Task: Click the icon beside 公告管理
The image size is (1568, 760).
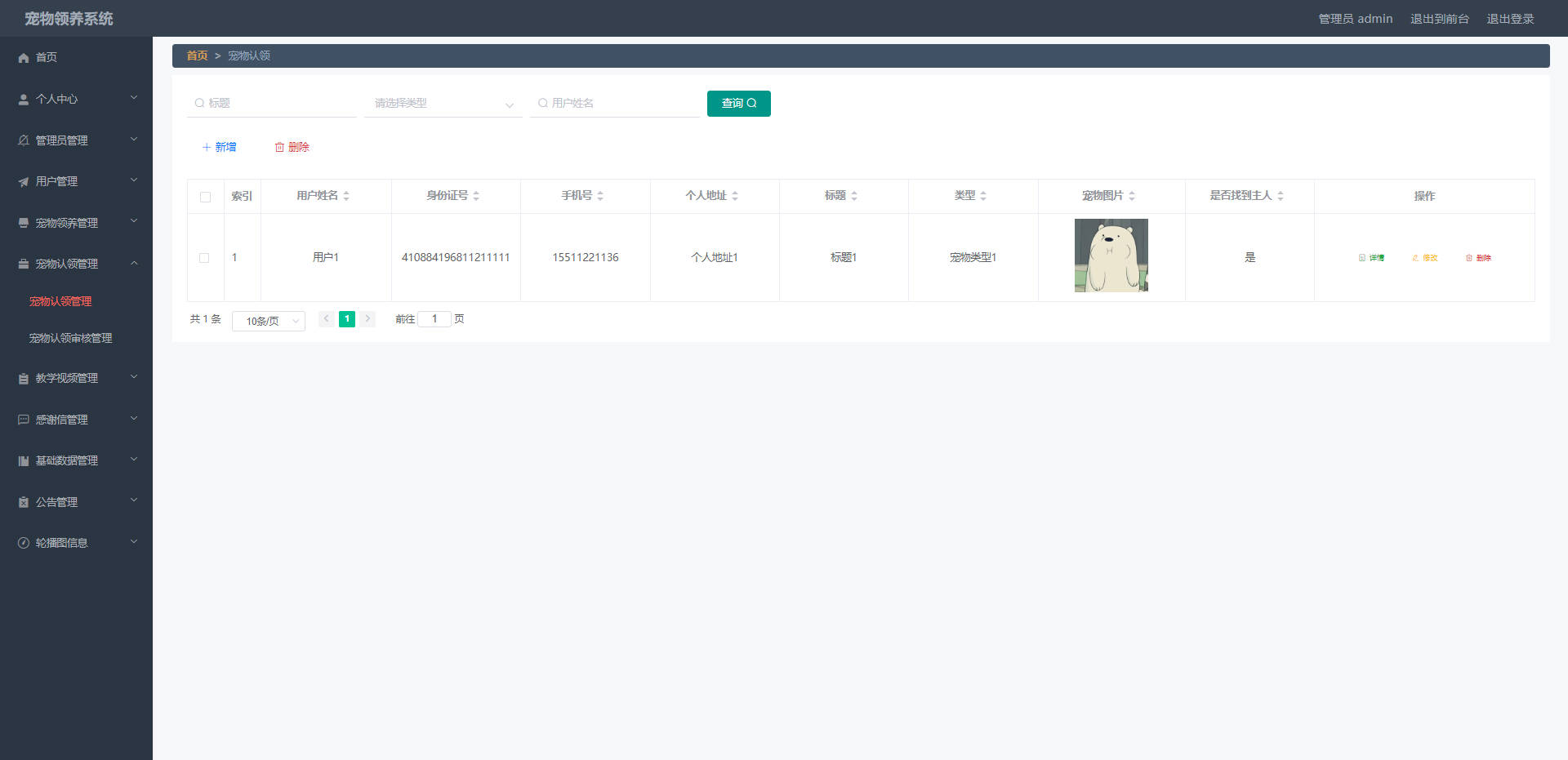Action: [24, 502]
